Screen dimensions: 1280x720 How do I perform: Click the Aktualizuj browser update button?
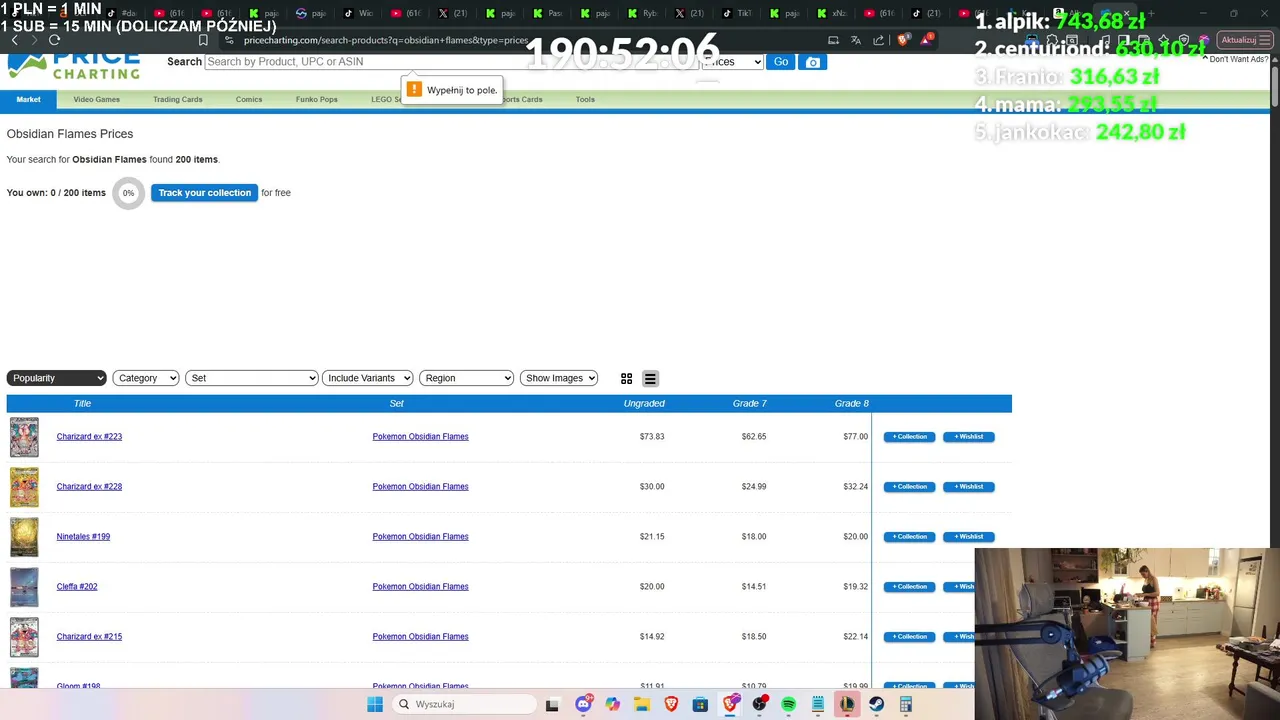(x=1243, y=40)
